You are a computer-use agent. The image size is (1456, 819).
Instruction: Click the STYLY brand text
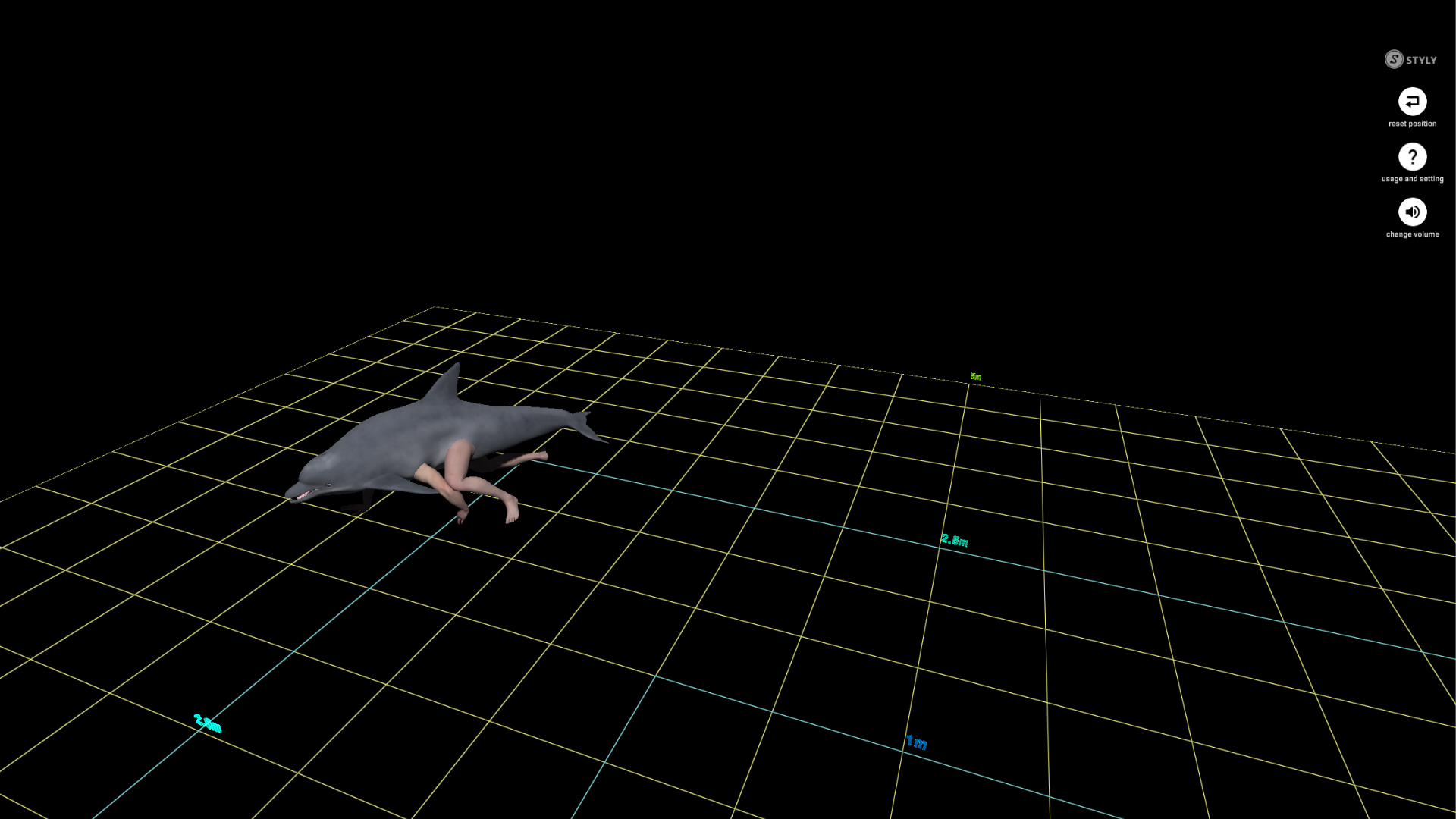pos(1421,60)
